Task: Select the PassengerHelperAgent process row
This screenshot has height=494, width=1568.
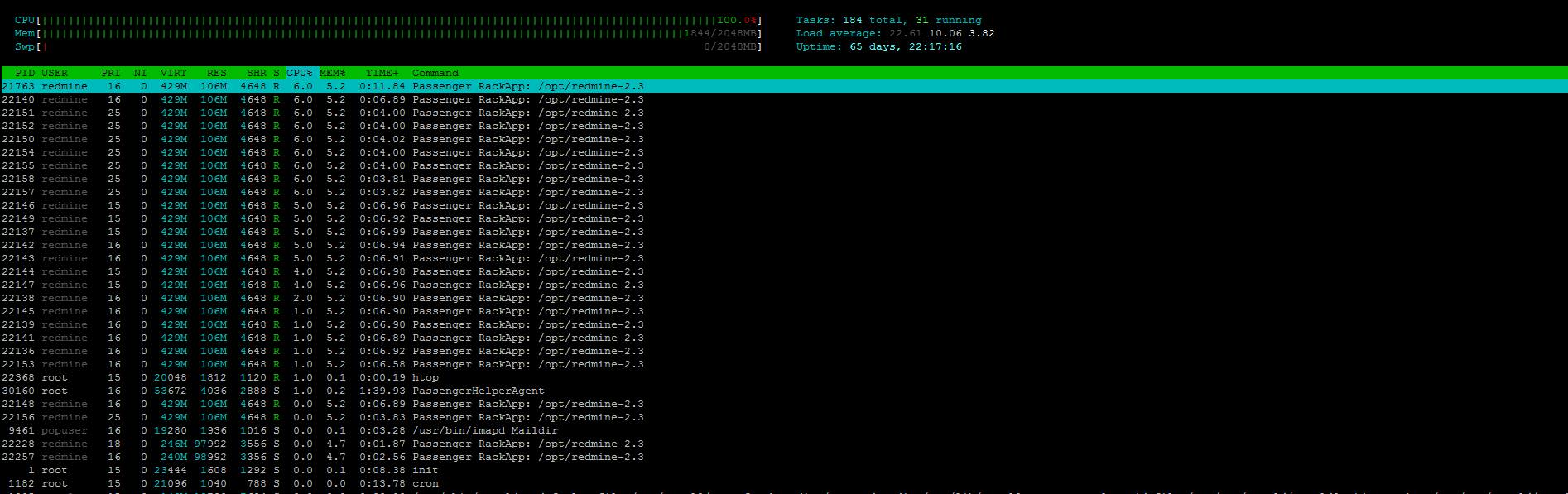Action: pos(784,391)
